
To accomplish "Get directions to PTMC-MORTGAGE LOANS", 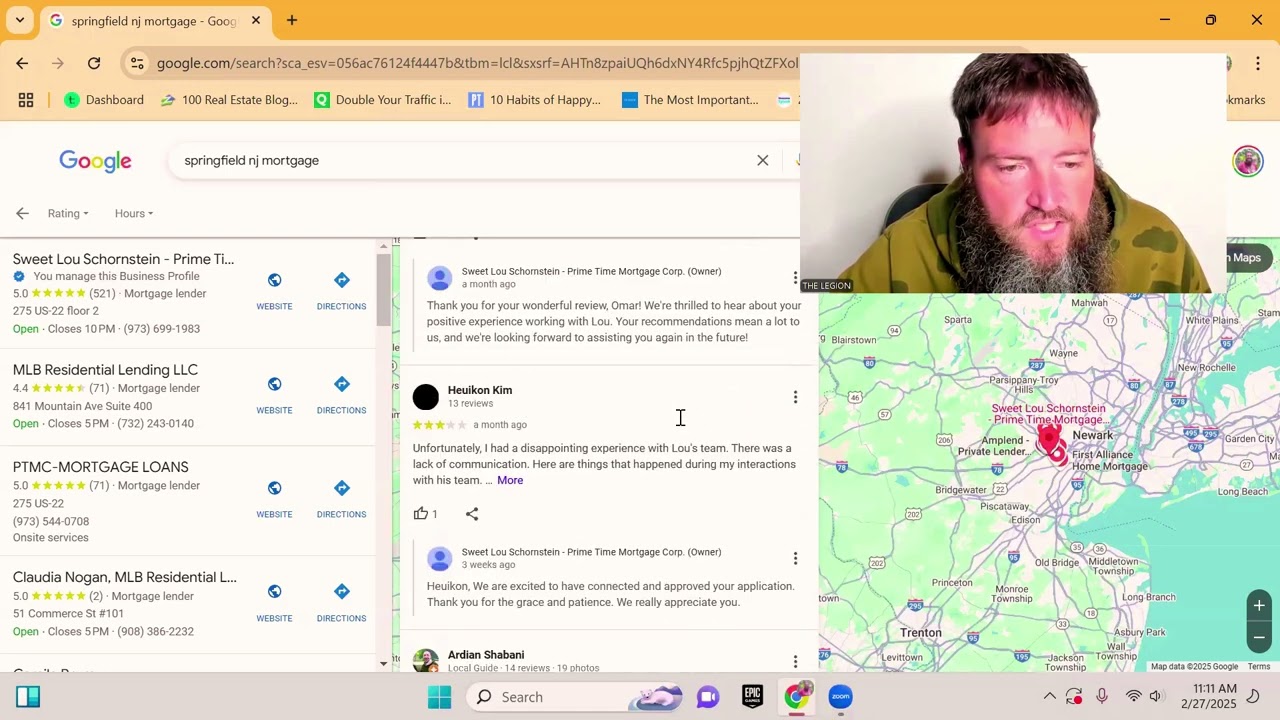I will 341,497.
